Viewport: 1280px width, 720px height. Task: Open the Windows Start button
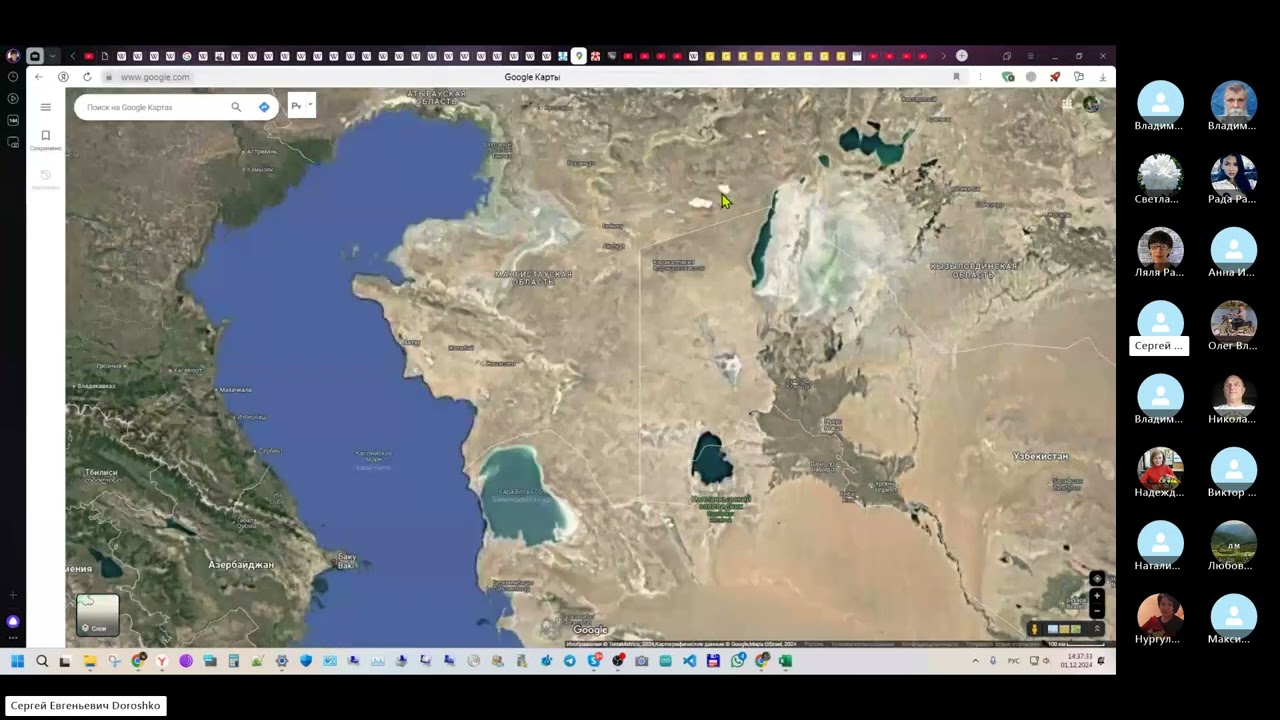coord(17,661)
